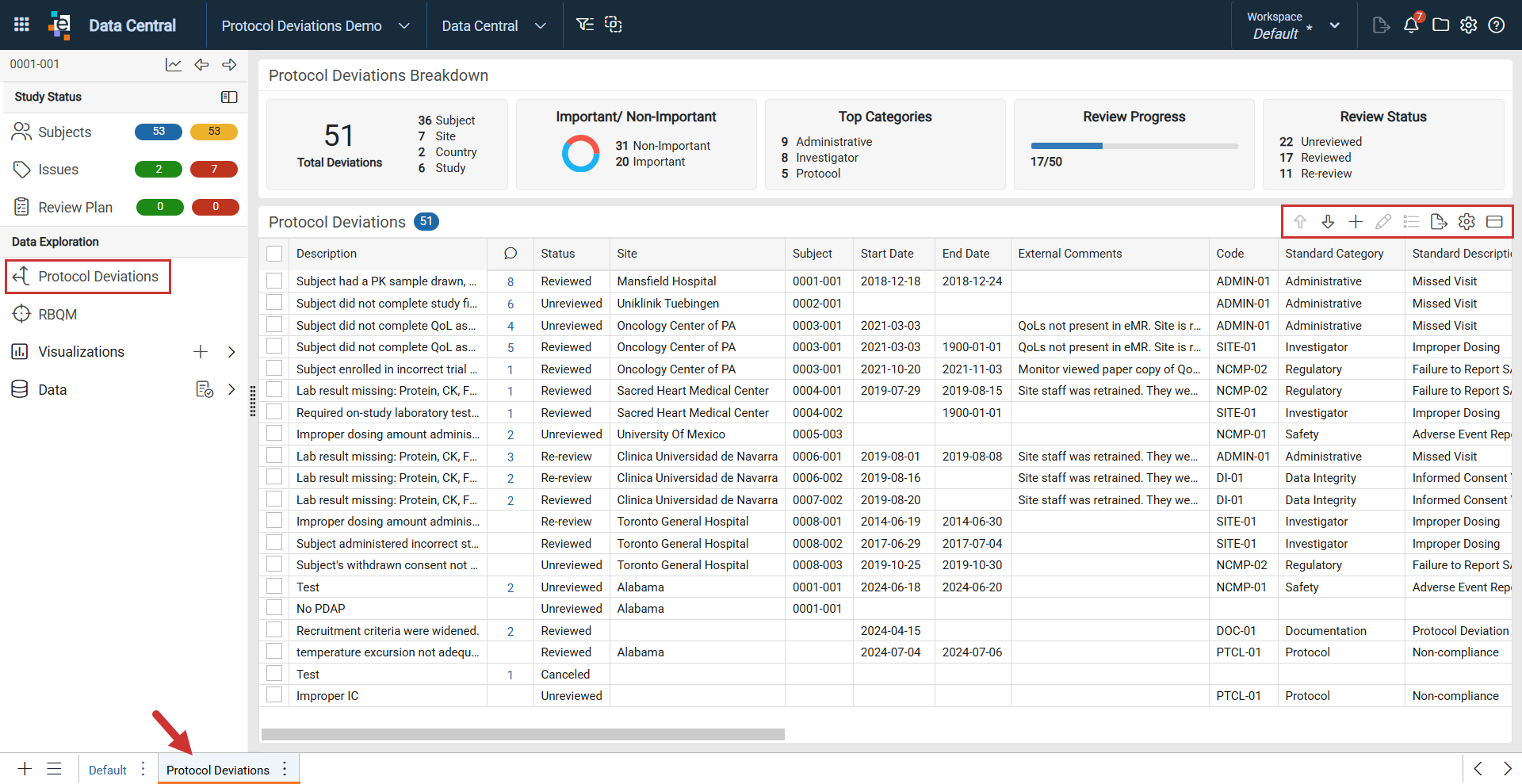Click the Review Progress bar

tap(1134, 146)
